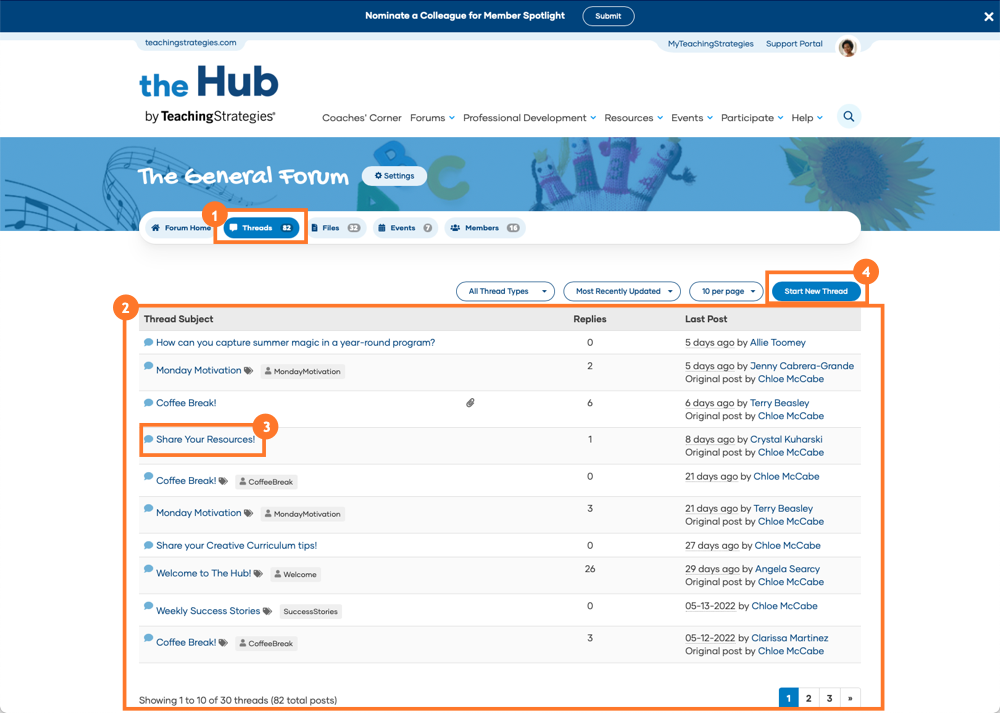Open the All Thread Types dropdown
The image size is (1000, 713).
pyautogui.click(x=505, y=291)
